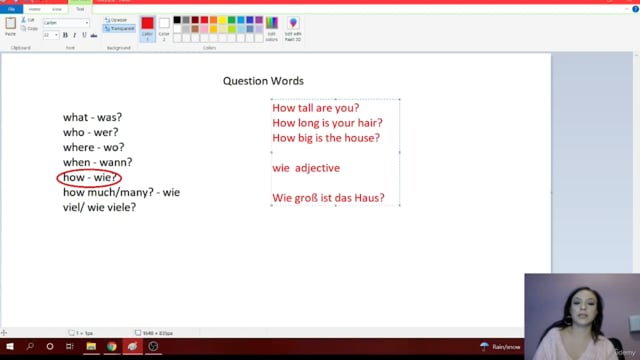Select Color 2 button
The width and height of the screenshot is (640, 360).
164,29
